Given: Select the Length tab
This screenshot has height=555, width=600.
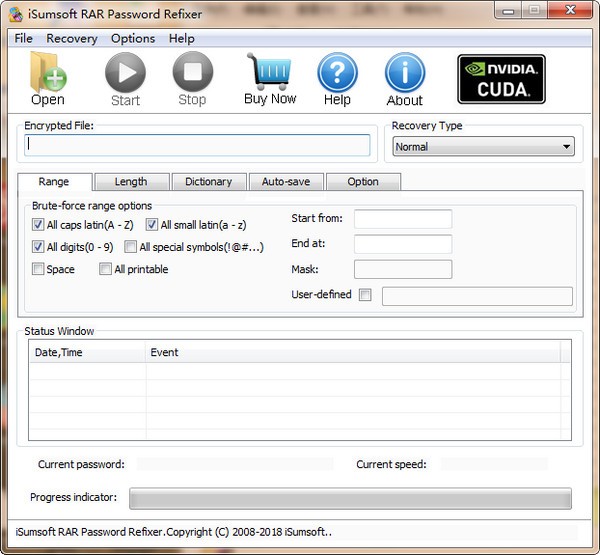Looking at the screenshot, I should [130, 182].
